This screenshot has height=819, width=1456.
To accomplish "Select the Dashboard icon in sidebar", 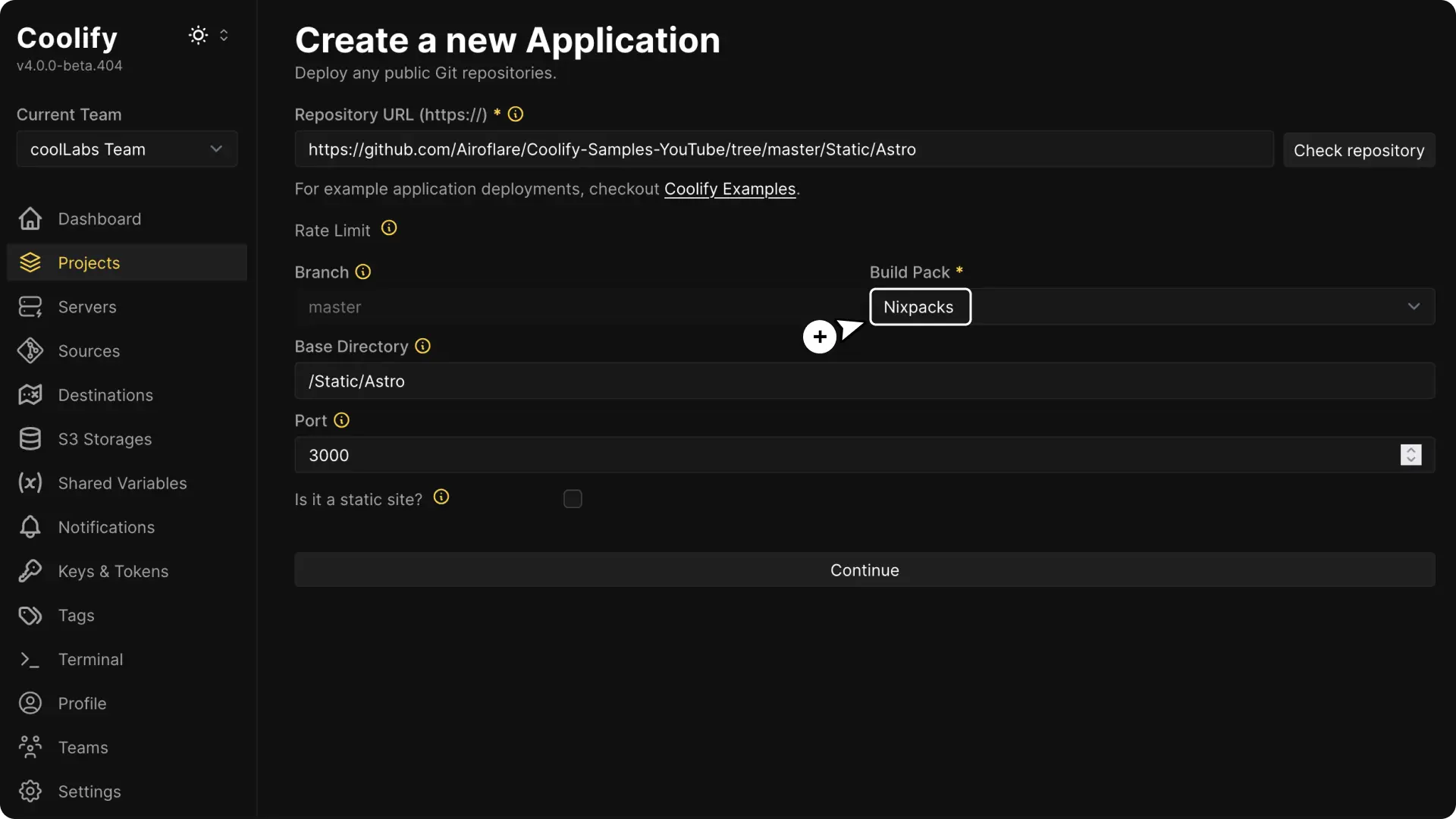I will (x=30, y=218).
